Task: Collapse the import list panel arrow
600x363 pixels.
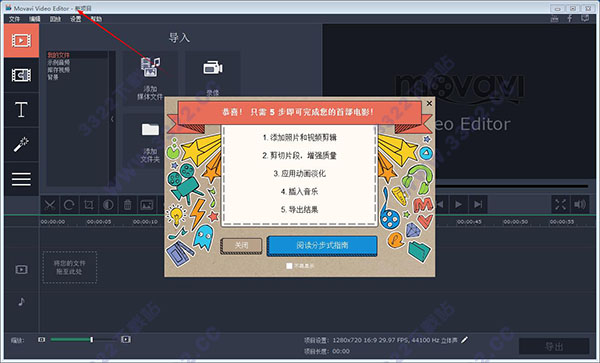Action: (112, 119)
